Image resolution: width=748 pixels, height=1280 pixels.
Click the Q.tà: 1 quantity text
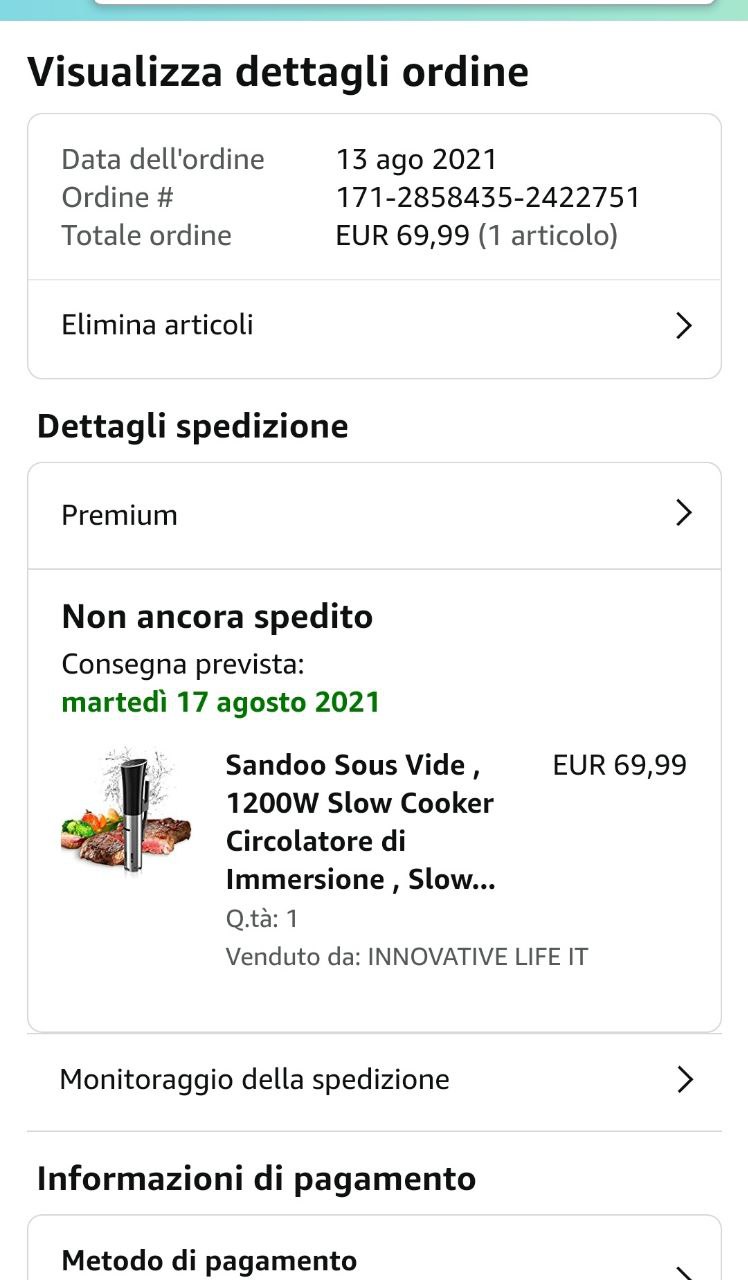pos(262,919)
